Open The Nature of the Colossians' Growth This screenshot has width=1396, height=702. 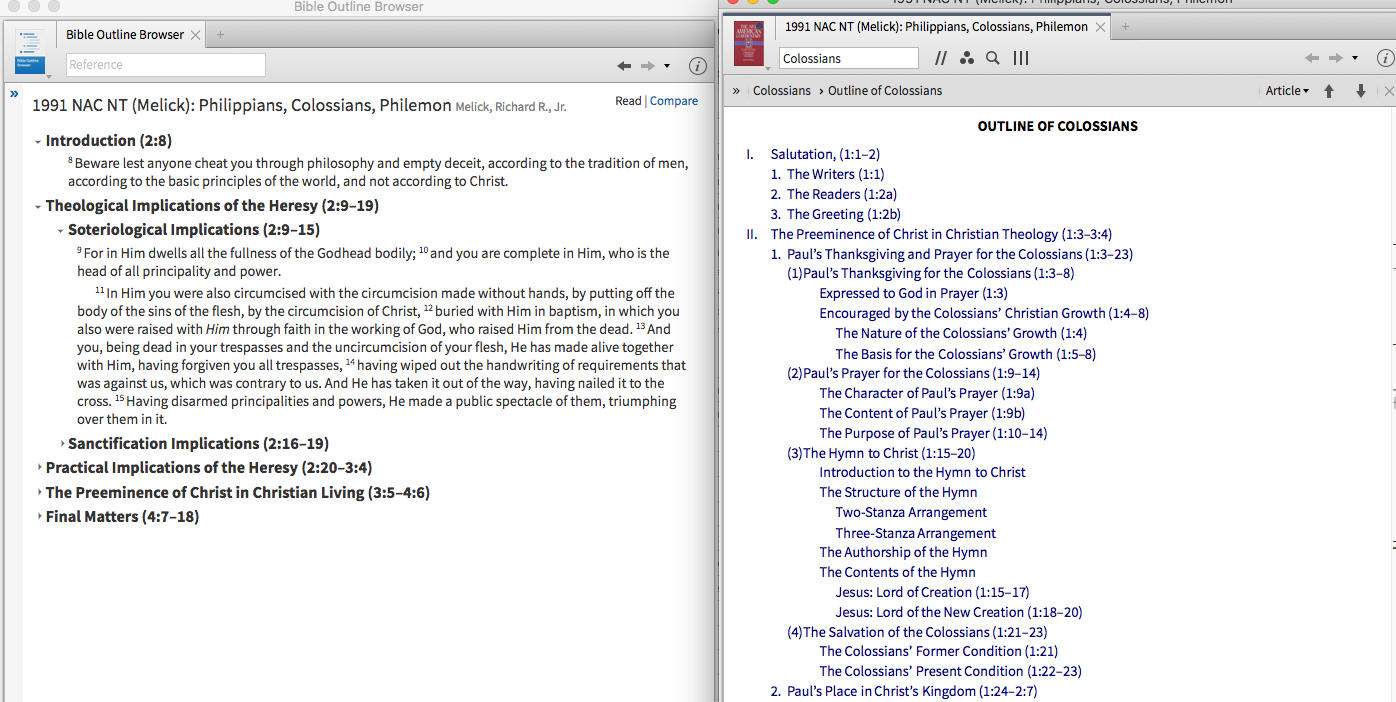point(961,334)
